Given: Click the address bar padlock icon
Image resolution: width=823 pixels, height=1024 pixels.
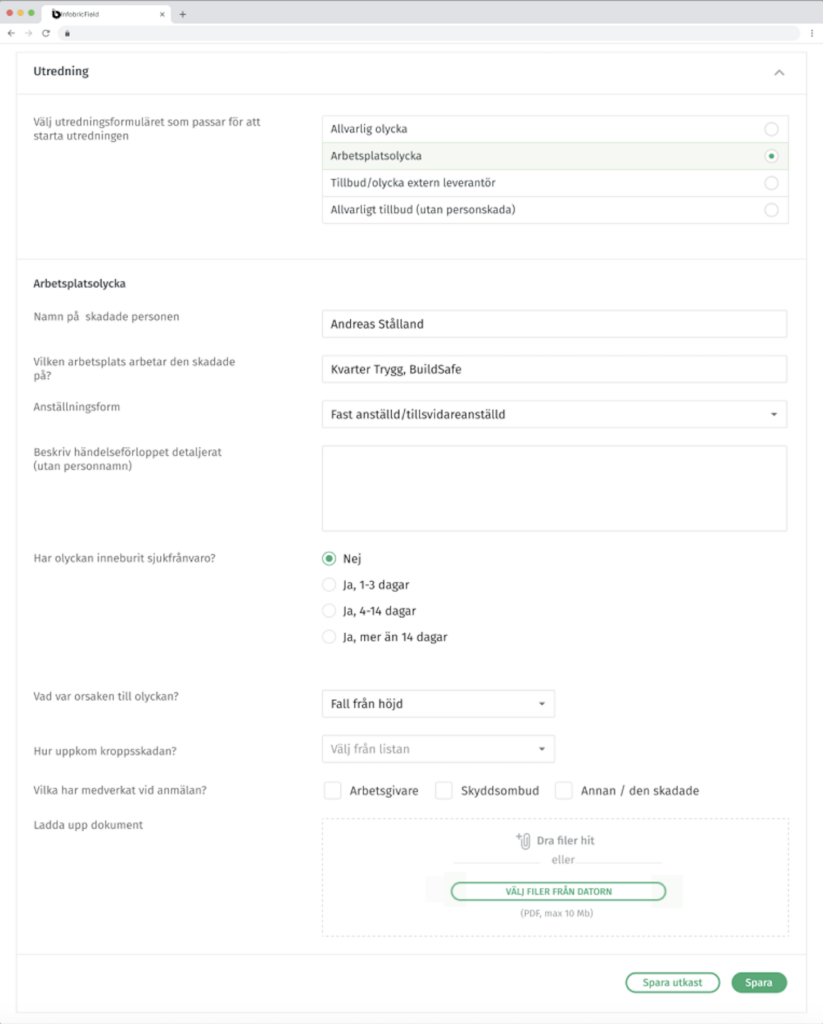Looking at the screenshot, I should (x=68, y=33).
